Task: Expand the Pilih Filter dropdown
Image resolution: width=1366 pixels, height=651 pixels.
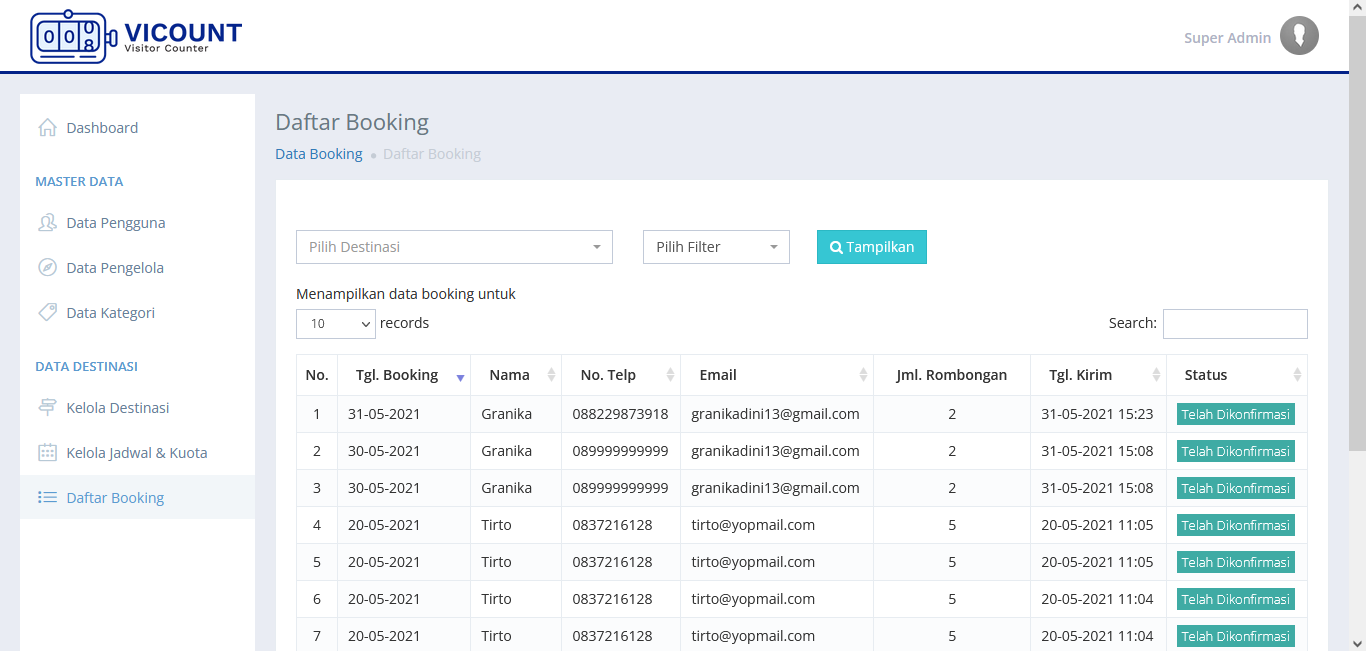Action: coord(716,247)
